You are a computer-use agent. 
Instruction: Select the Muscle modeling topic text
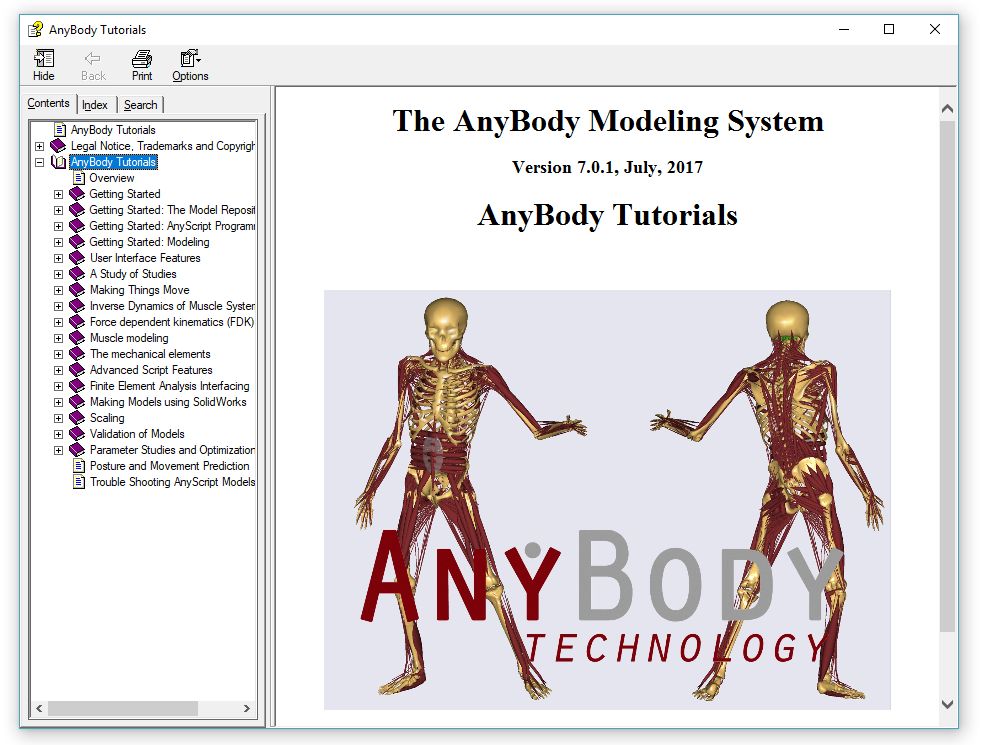(129, 338)
